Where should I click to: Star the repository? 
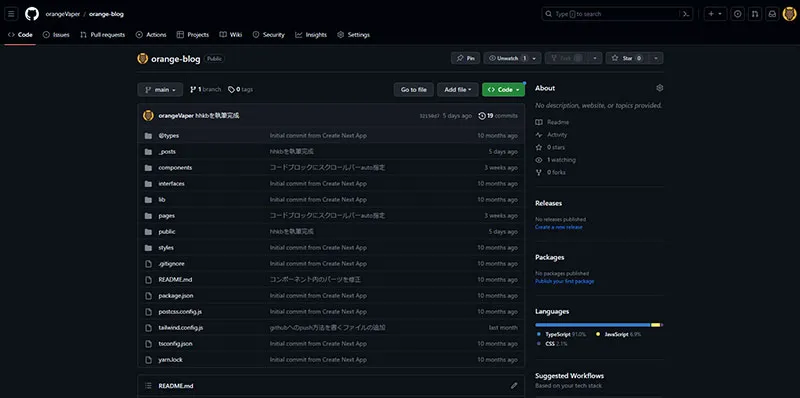pos(627,58)
